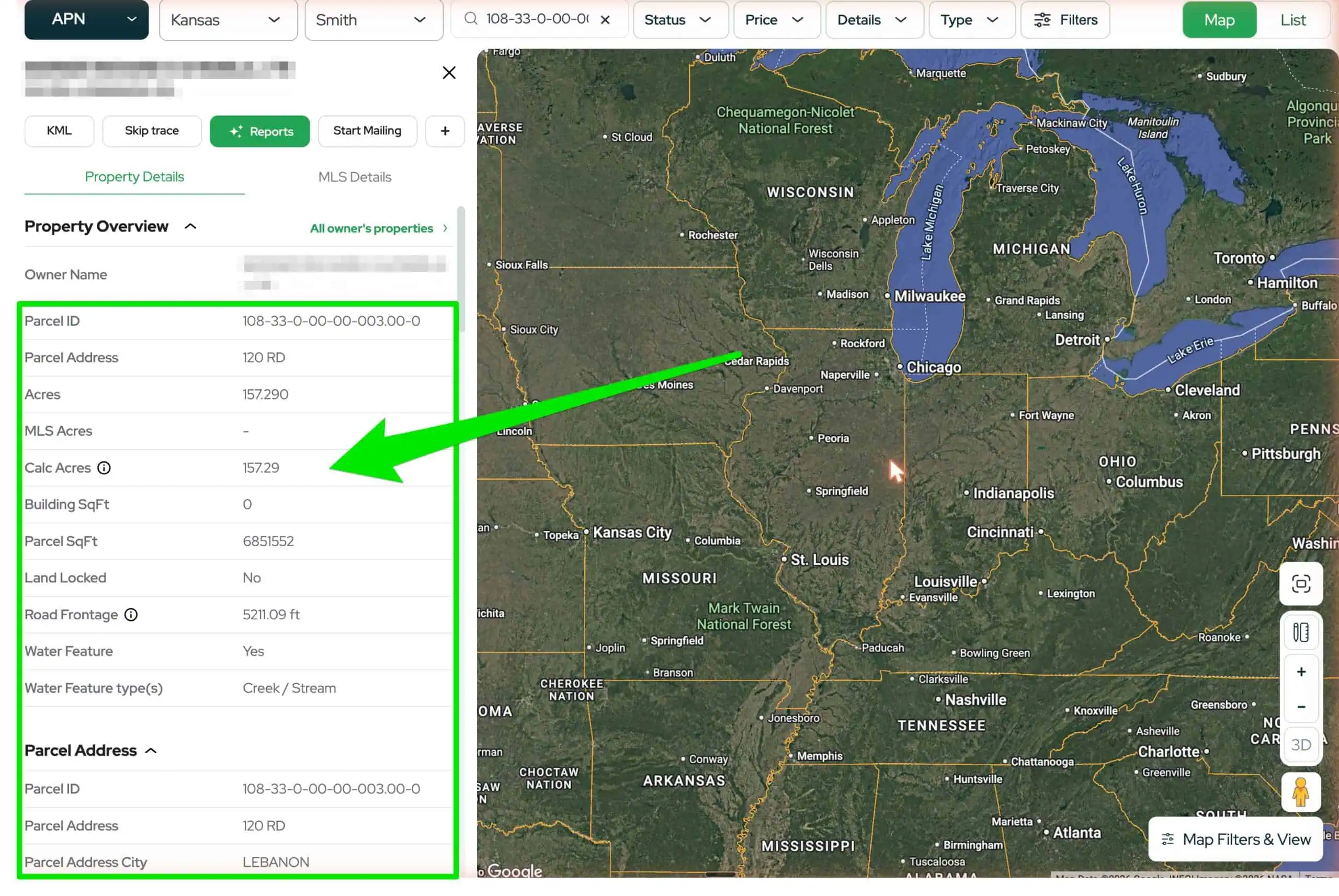Viewport: 1339px width, 896px height.
Task: Open the plus more-actions button
Action: 445,131
